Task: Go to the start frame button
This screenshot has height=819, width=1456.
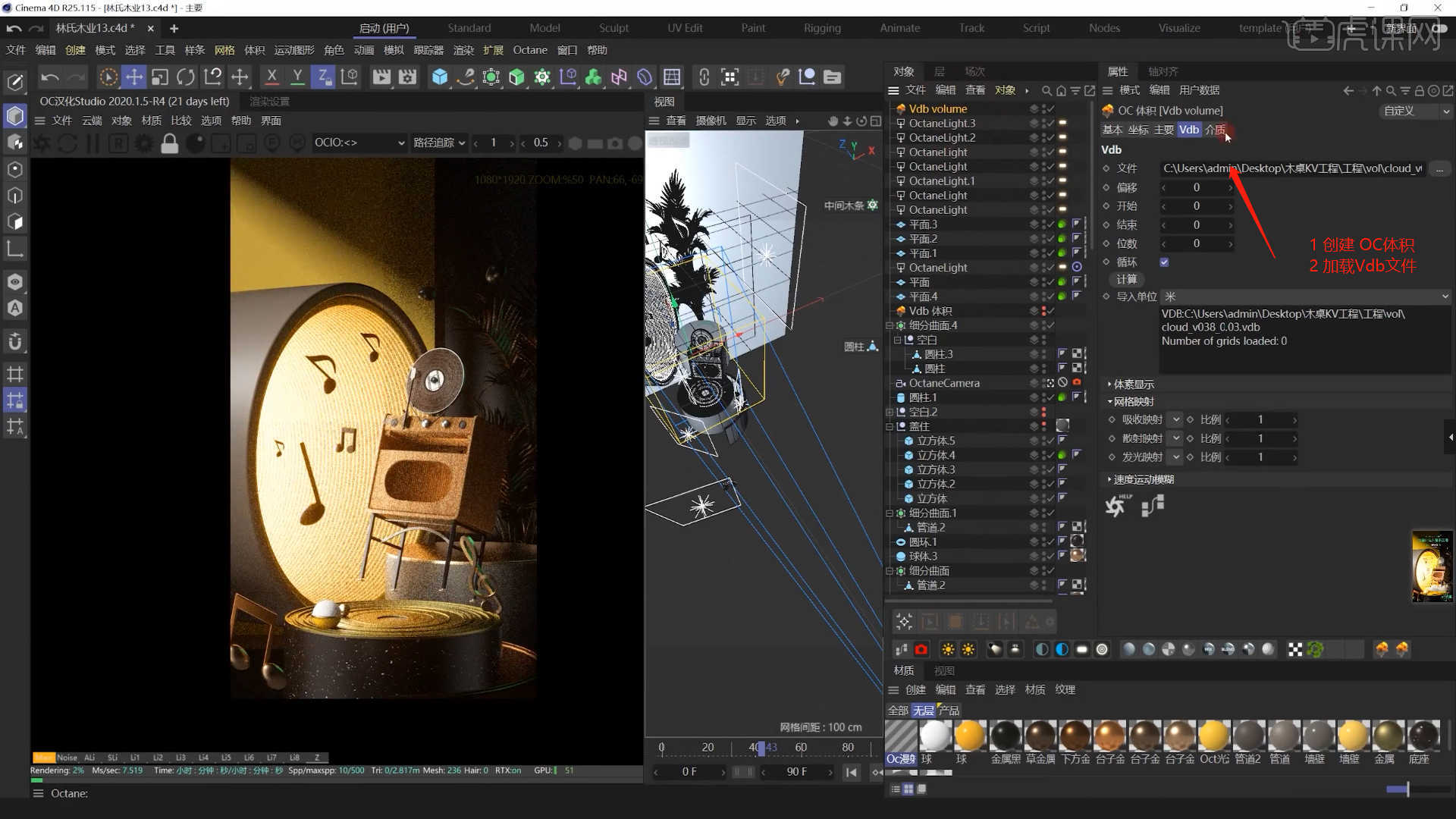Action: click(852, 772)
